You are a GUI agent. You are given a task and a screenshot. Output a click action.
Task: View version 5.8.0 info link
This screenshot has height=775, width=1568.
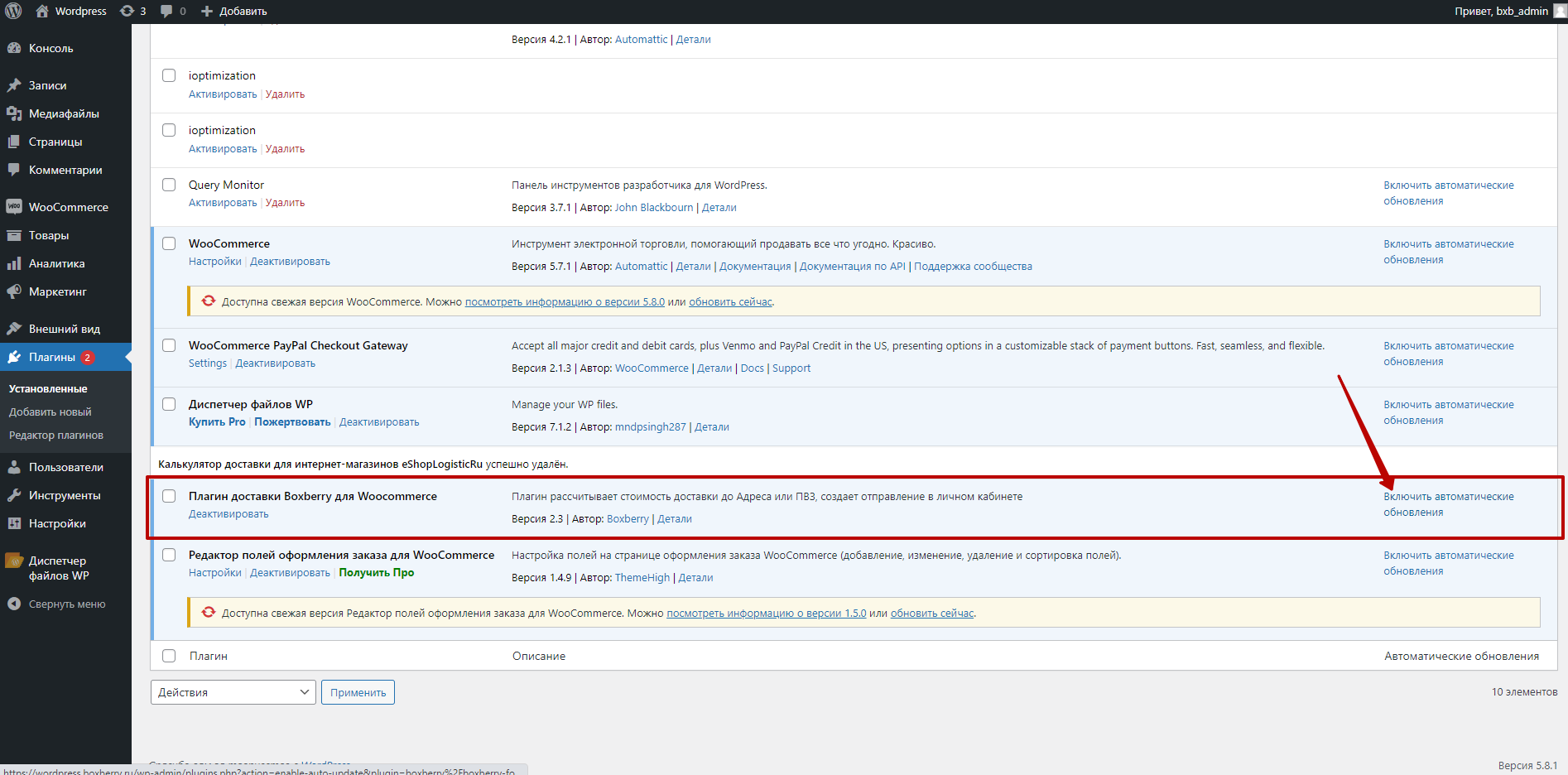[x=565, y=302]
